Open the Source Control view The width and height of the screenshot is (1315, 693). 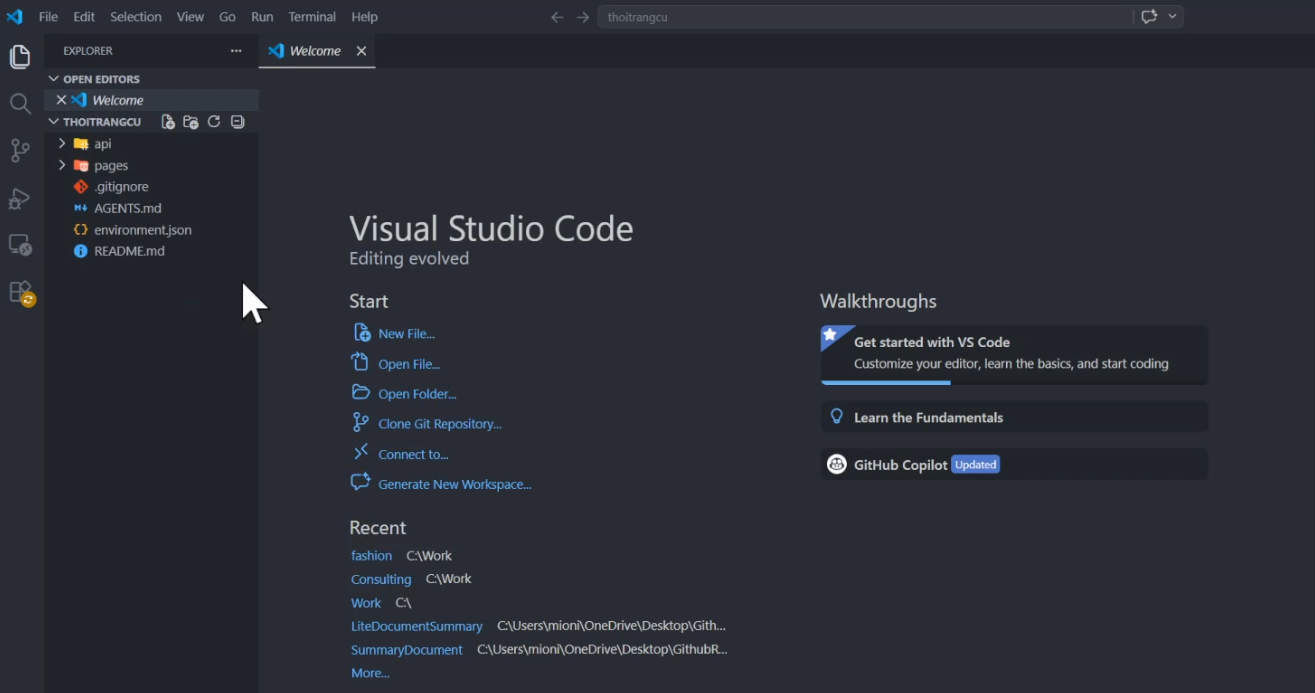[20, 151]
